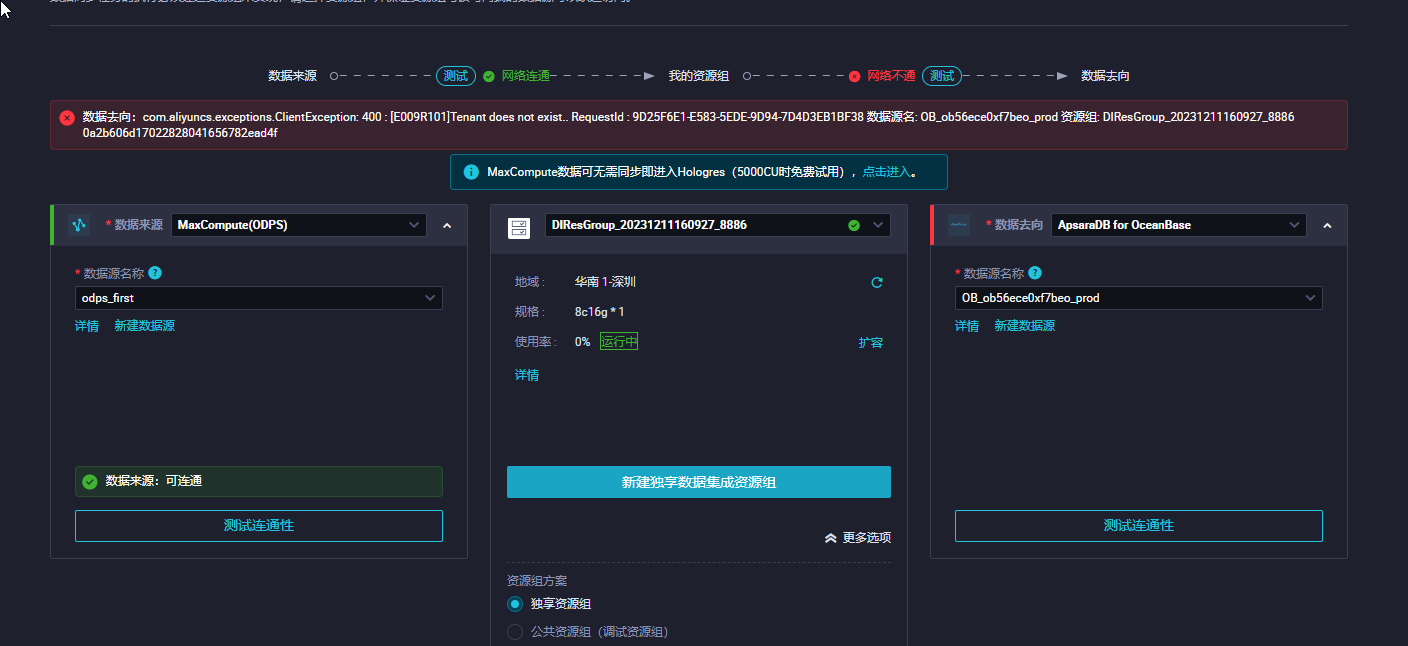Click the 数据来源：可连通 status message

259,482
